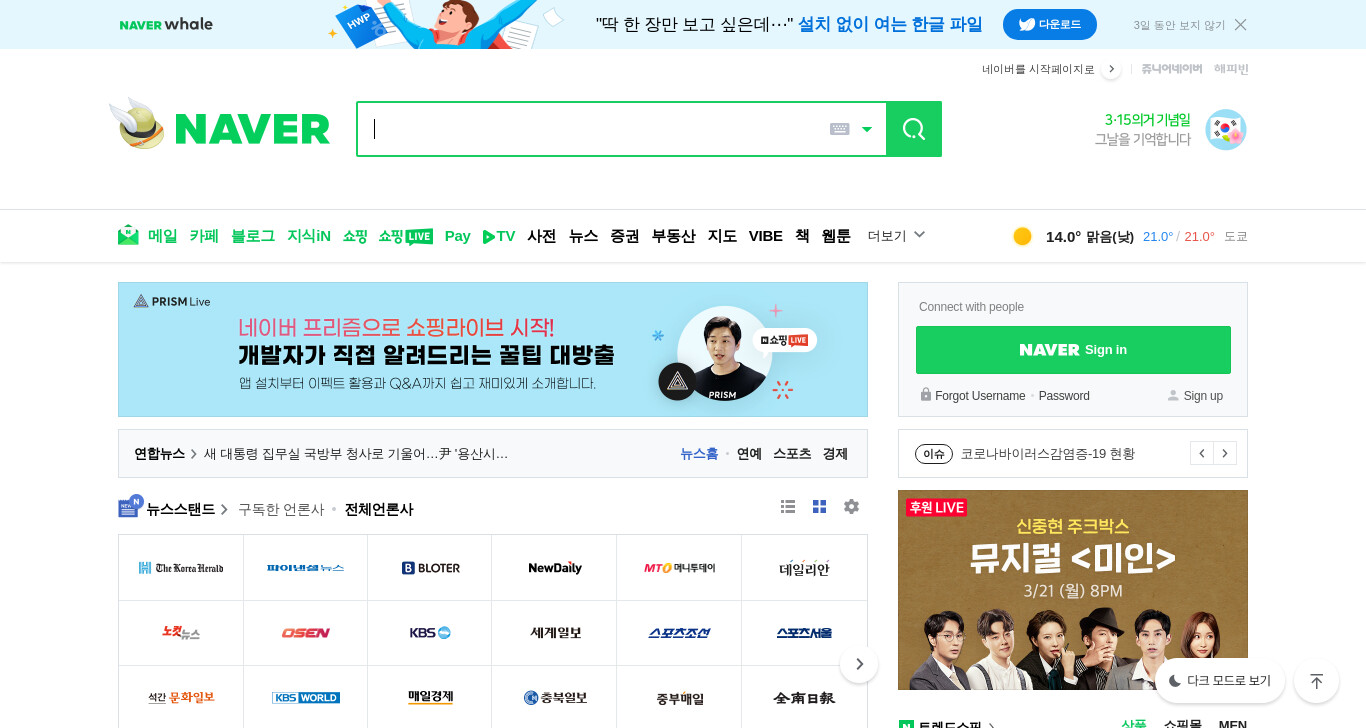Open the 지도 map menu item
Viewport: 1366px width, 728px height.
coord(722,236)
